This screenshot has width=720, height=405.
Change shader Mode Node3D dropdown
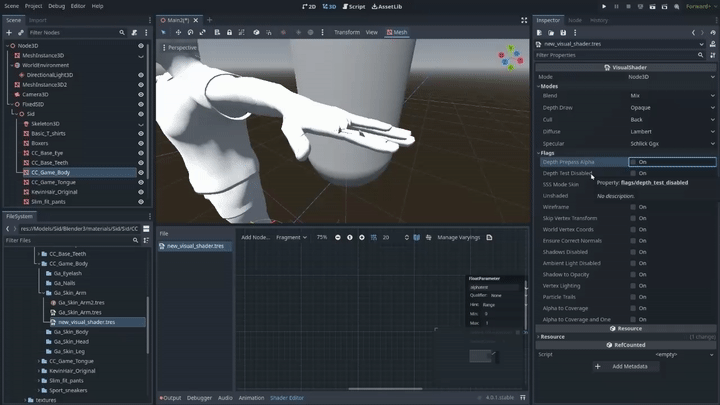672,77
